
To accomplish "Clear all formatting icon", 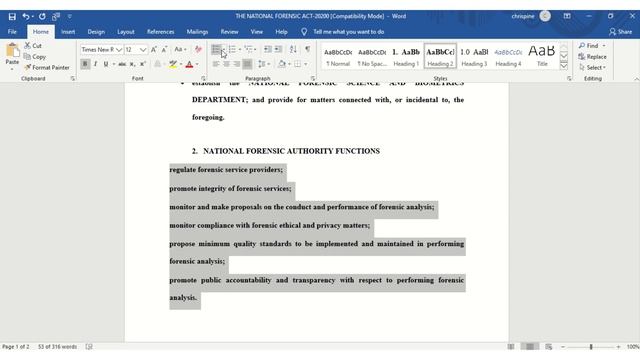I will click(198, 50).
